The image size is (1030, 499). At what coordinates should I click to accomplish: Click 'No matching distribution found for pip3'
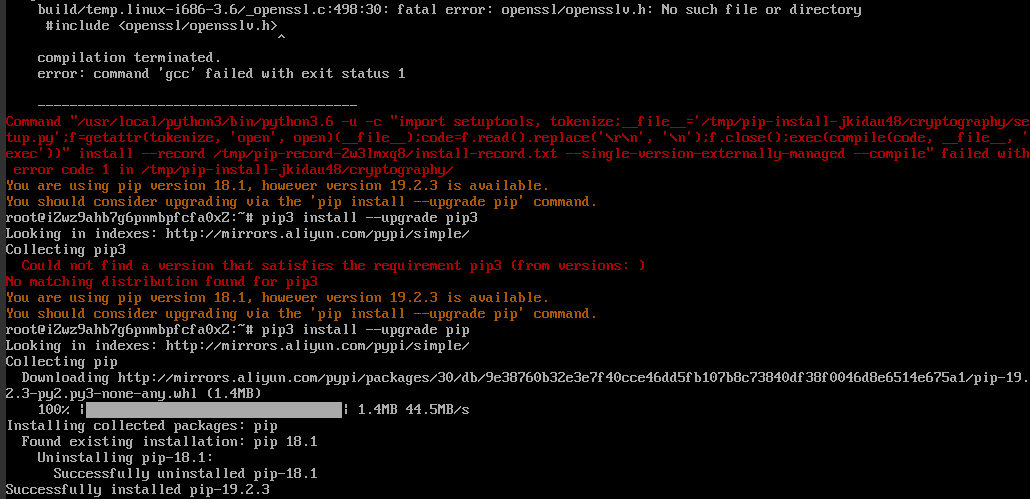162,281
